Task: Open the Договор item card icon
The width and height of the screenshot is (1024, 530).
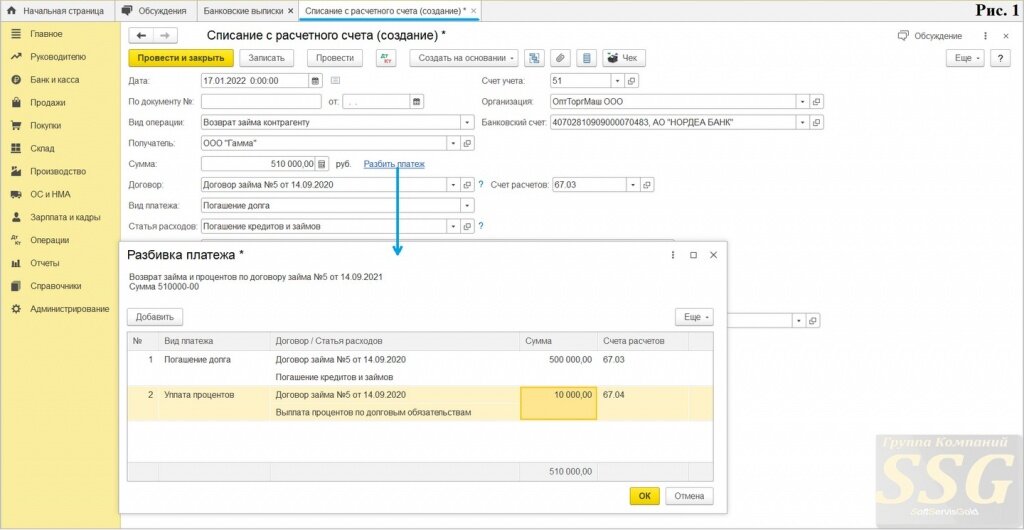Action: point(468,185)
